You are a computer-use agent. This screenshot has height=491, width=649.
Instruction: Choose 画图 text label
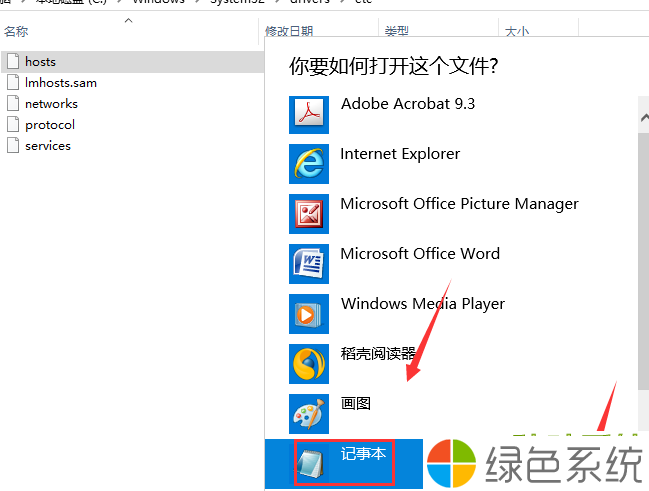click(356, 403)
